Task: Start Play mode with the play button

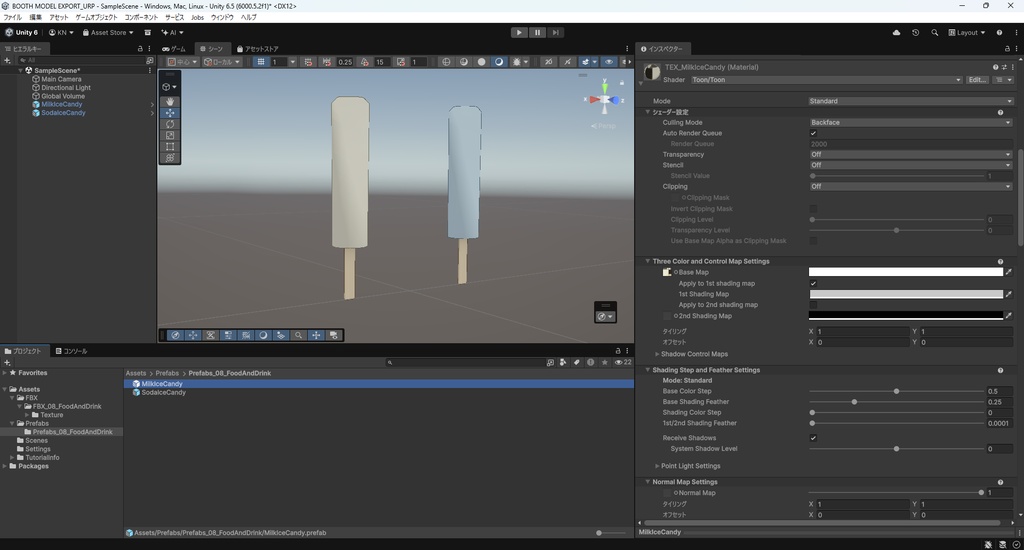Action: pos(519,32)
